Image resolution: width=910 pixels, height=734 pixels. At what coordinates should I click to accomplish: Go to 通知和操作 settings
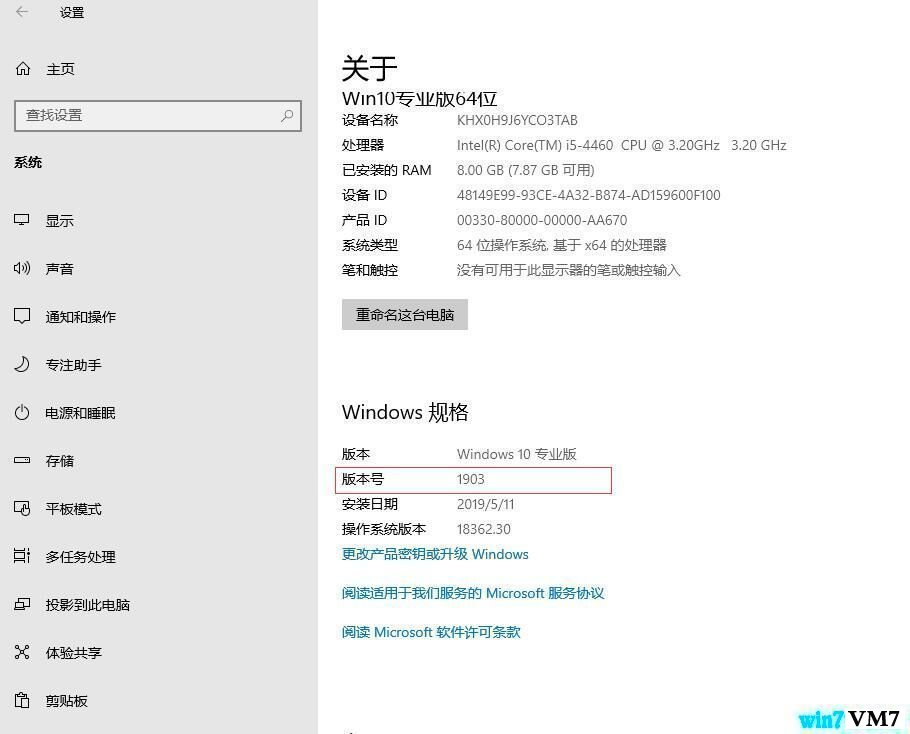tap(81, 317)
